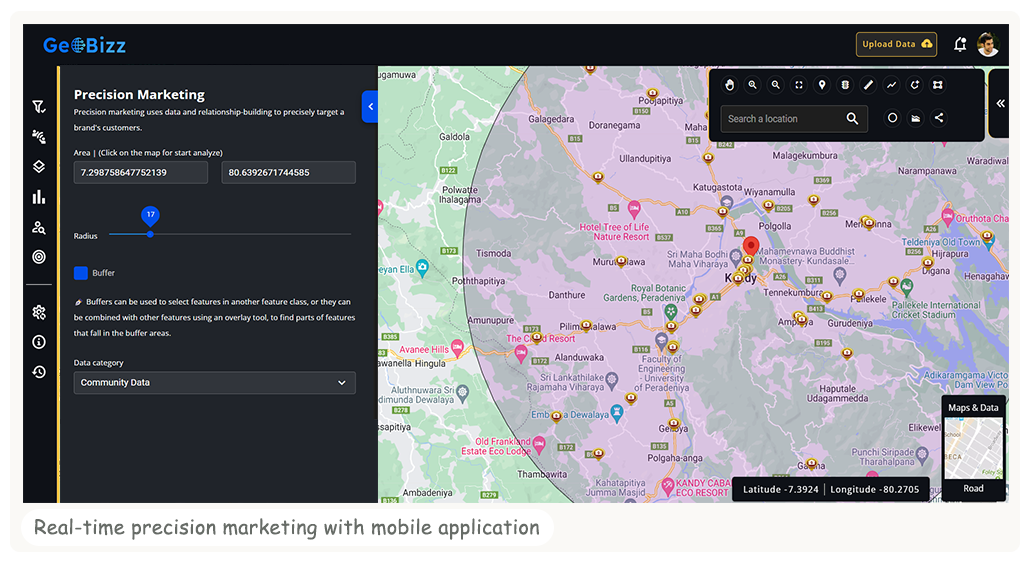Open the filter tool in left sidebar

pos(39,107)
